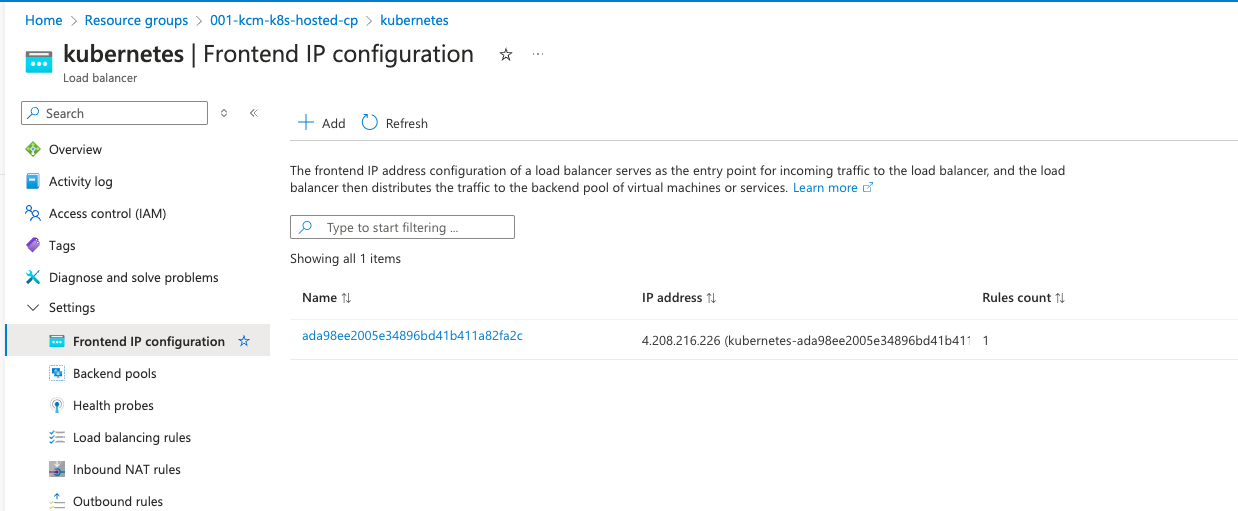Open Inbound NAT rules
This screenshot has width=1238, height=511.
click(x=126, y=469)
